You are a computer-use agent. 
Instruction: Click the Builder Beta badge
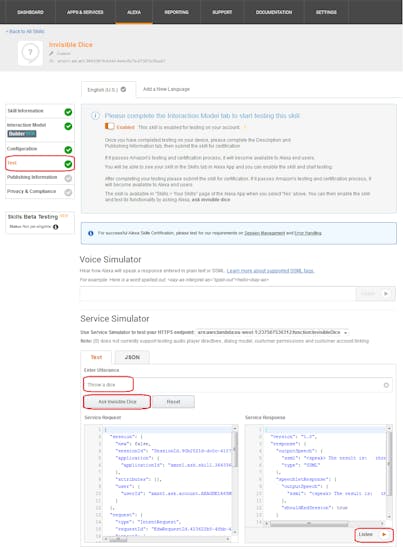coord(22,133)
